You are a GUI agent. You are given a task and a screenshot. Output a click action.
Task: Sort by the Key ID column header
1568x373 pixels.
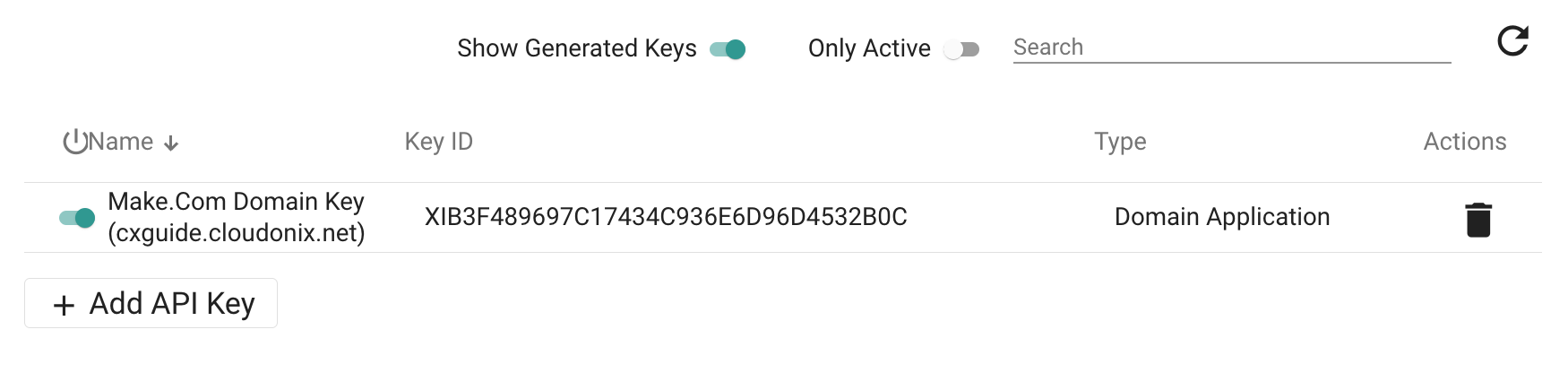click(x=438, y=142)
